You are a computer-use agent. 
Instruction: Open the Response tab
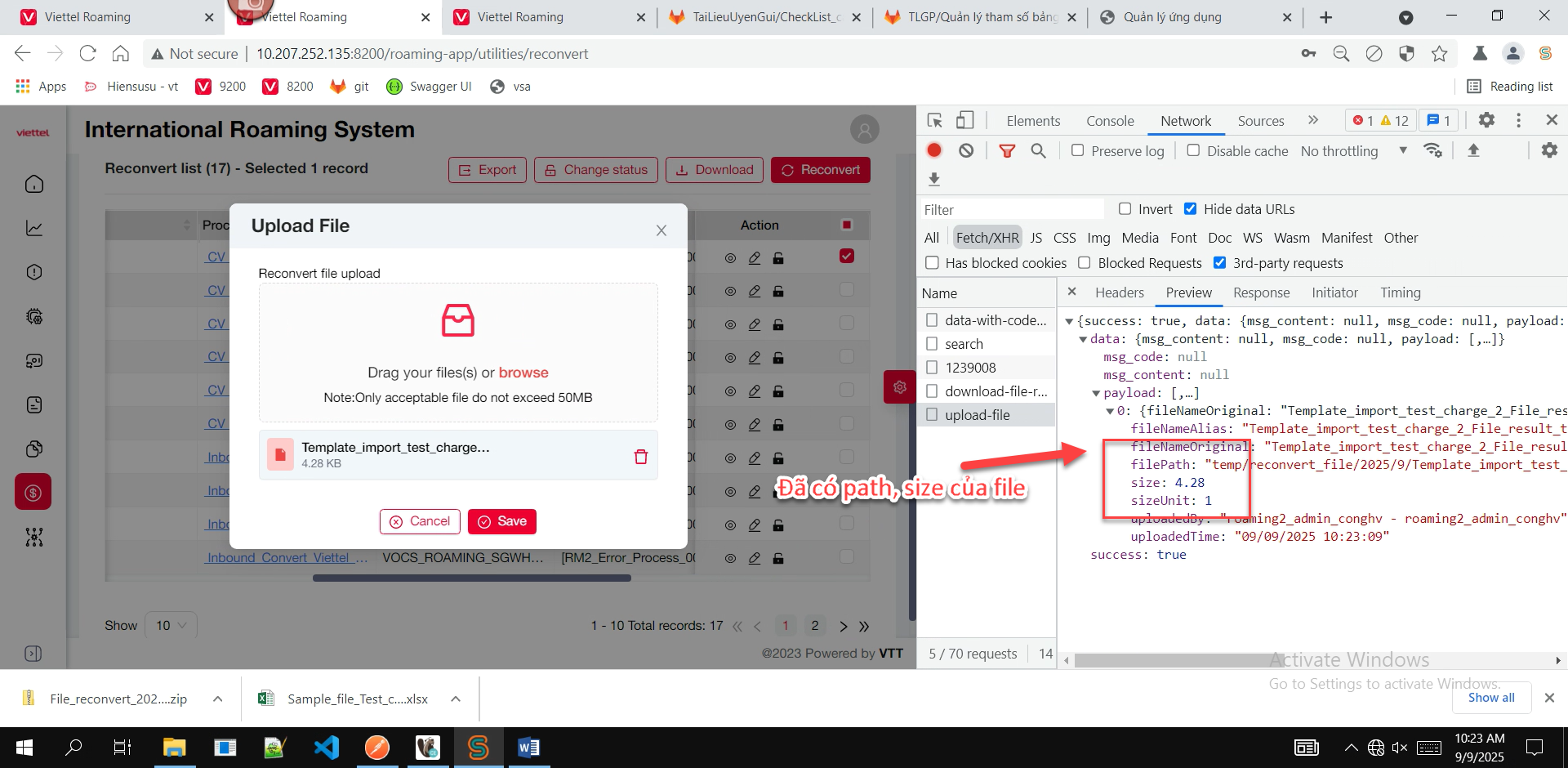click(x=1261, y=292)
